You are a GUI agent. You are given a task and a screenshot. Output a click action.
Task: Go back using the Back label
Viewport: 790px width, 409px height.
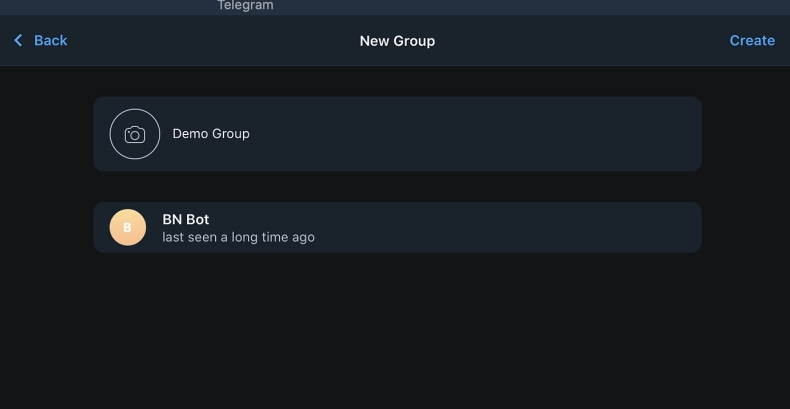(51, 41)
